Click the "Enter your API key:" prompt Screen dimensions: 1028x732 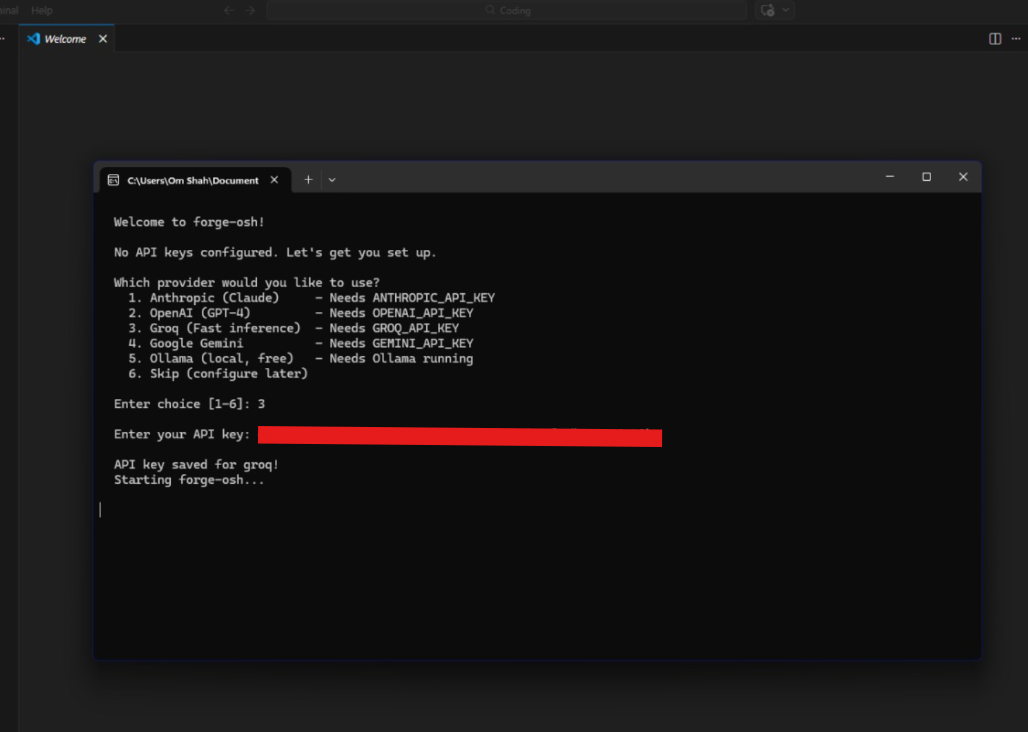pyautogui.click(x=182, y=434)
